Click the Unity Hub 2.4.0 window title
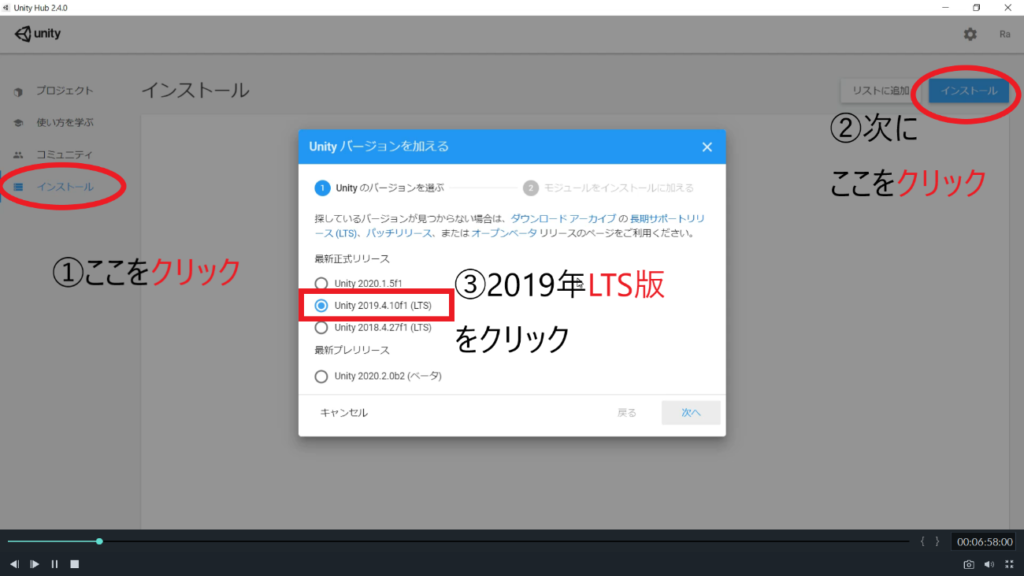The height and width of the screenshot is (576, 1024). (40, 8)
